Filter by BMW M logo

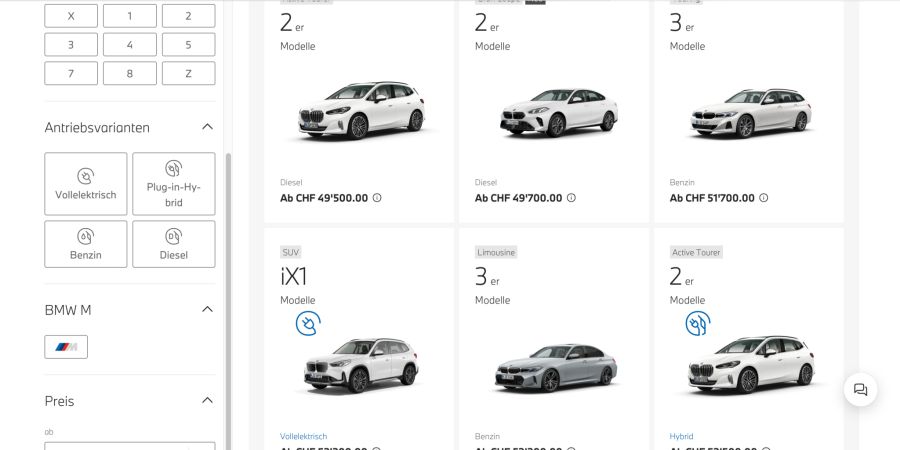[66, 347]
